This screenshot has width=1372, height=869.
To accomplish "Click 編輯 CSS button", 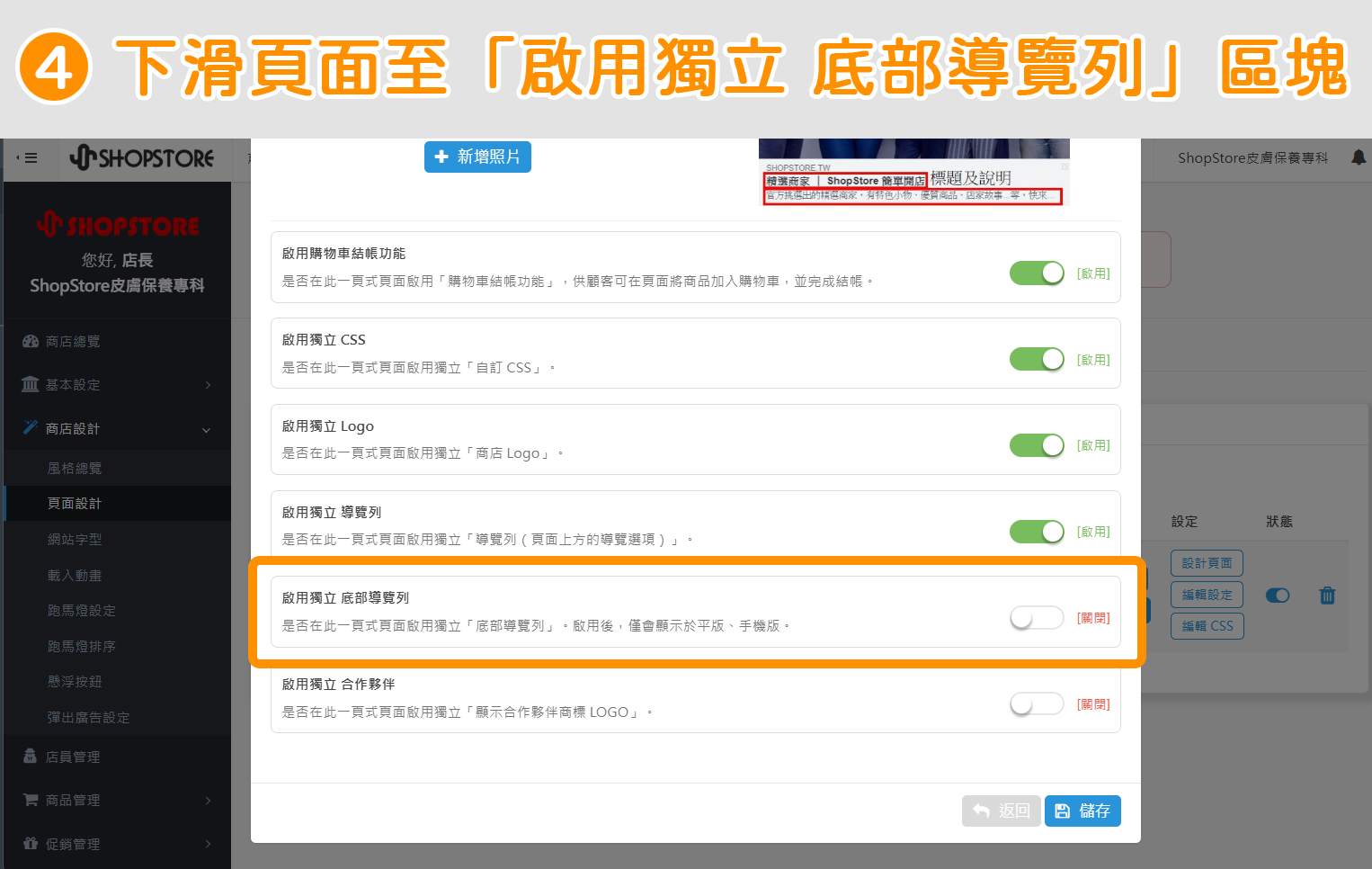I will (x=1207, y=626).
